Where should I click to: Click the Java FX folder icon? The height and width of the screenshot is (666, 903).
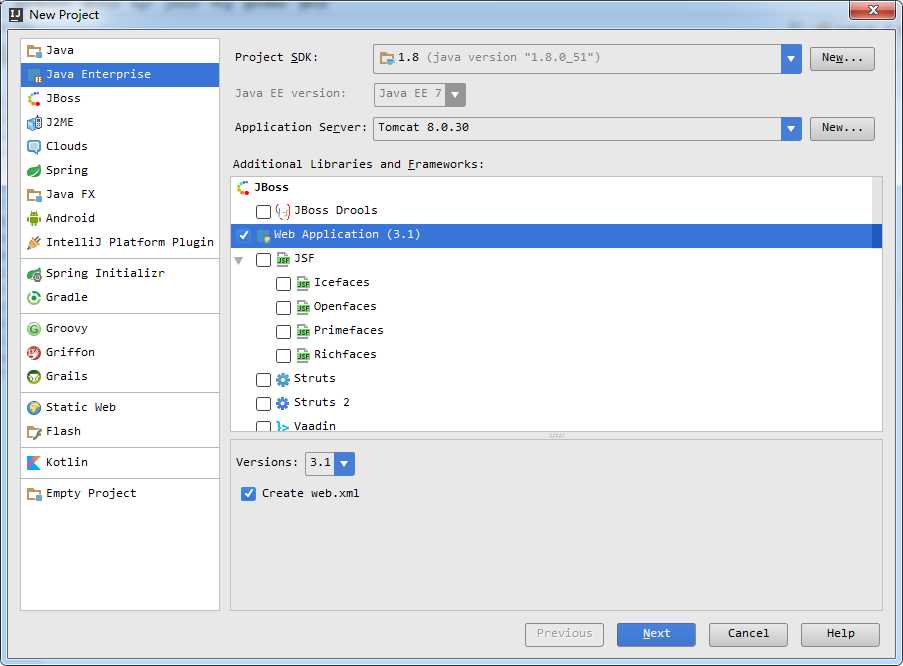(x=34, y=195)
